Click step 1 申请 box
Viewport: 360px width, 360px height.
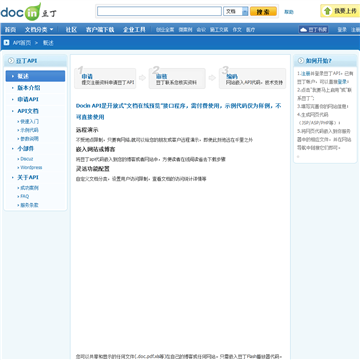pyautogui.click(x=105, y=78)
